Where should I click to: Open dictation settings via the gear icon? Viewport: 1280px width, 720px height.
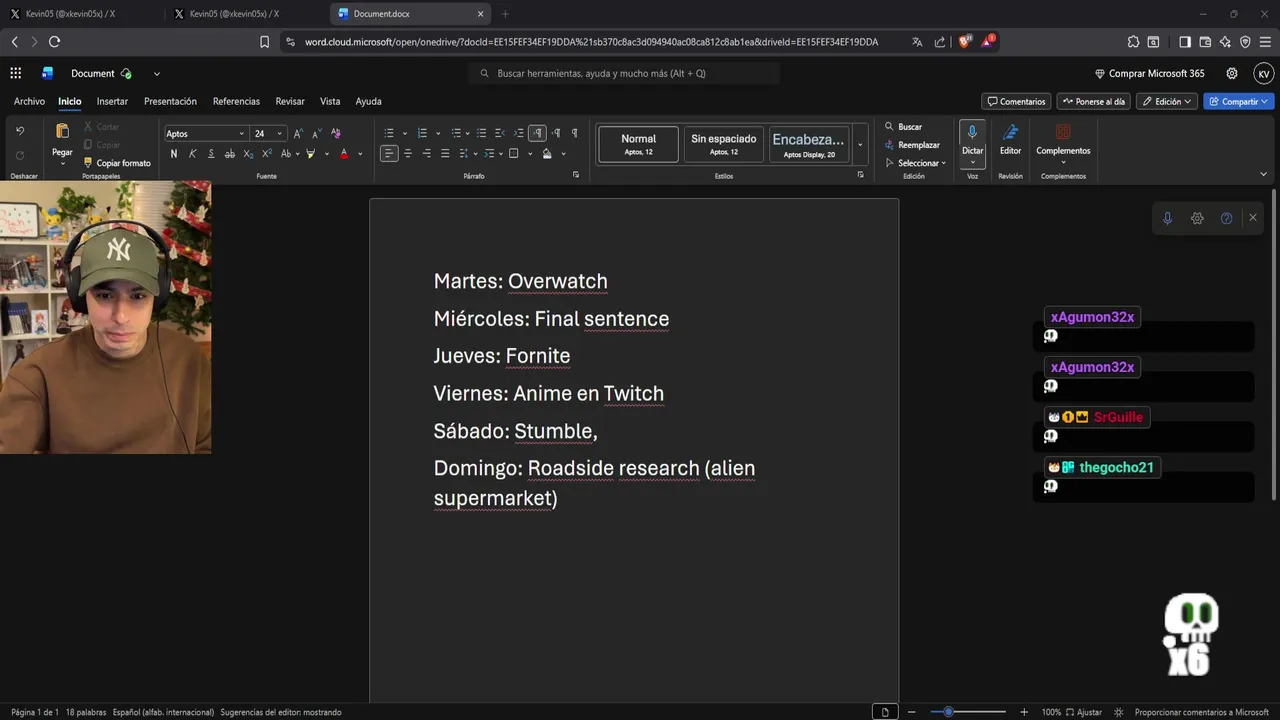pos(1197,218)
